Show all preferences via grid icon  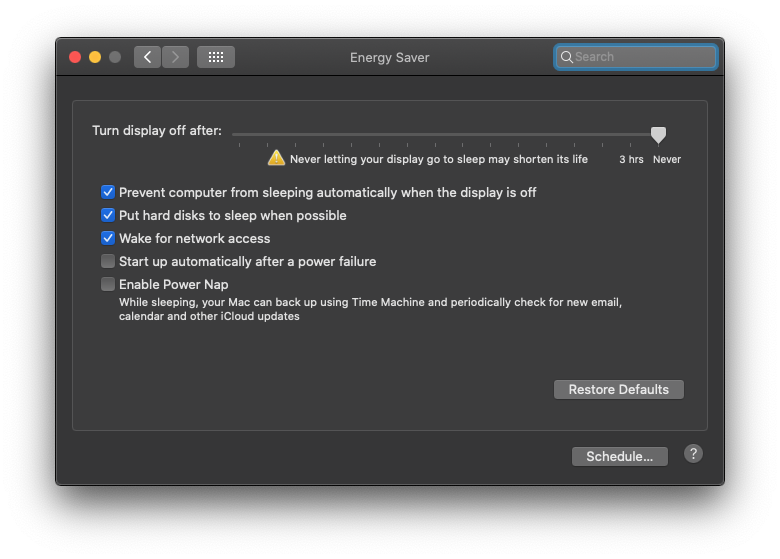(216, 57)
